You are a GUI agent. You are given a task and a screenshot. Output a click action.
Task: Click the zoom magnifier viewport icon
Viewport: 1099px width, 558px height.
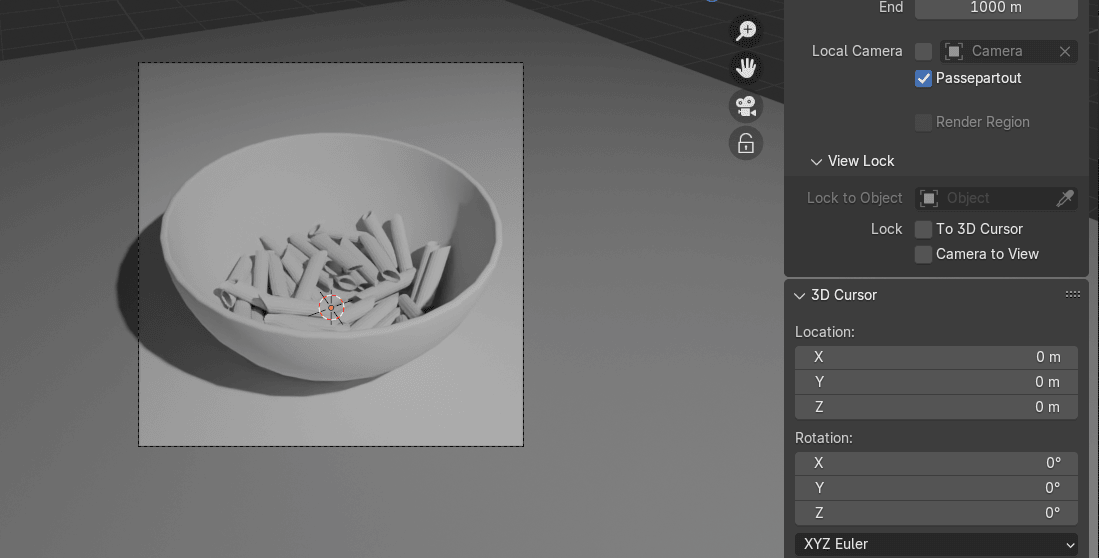(746, 31)
